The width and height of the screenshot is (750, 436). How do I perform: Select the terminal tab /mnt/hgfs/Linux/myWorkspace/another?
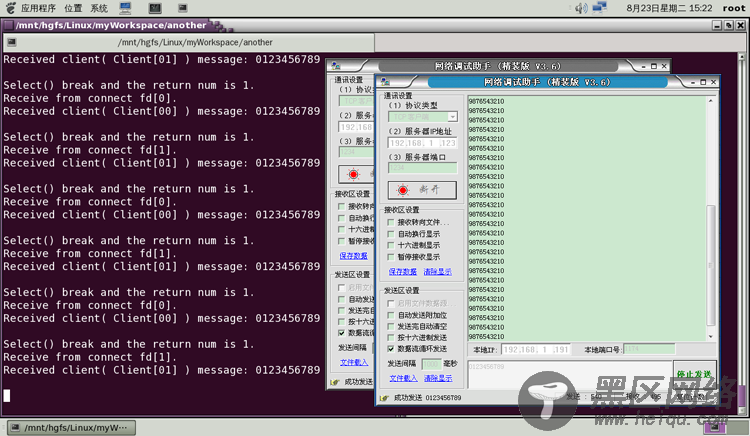point(188,43)
